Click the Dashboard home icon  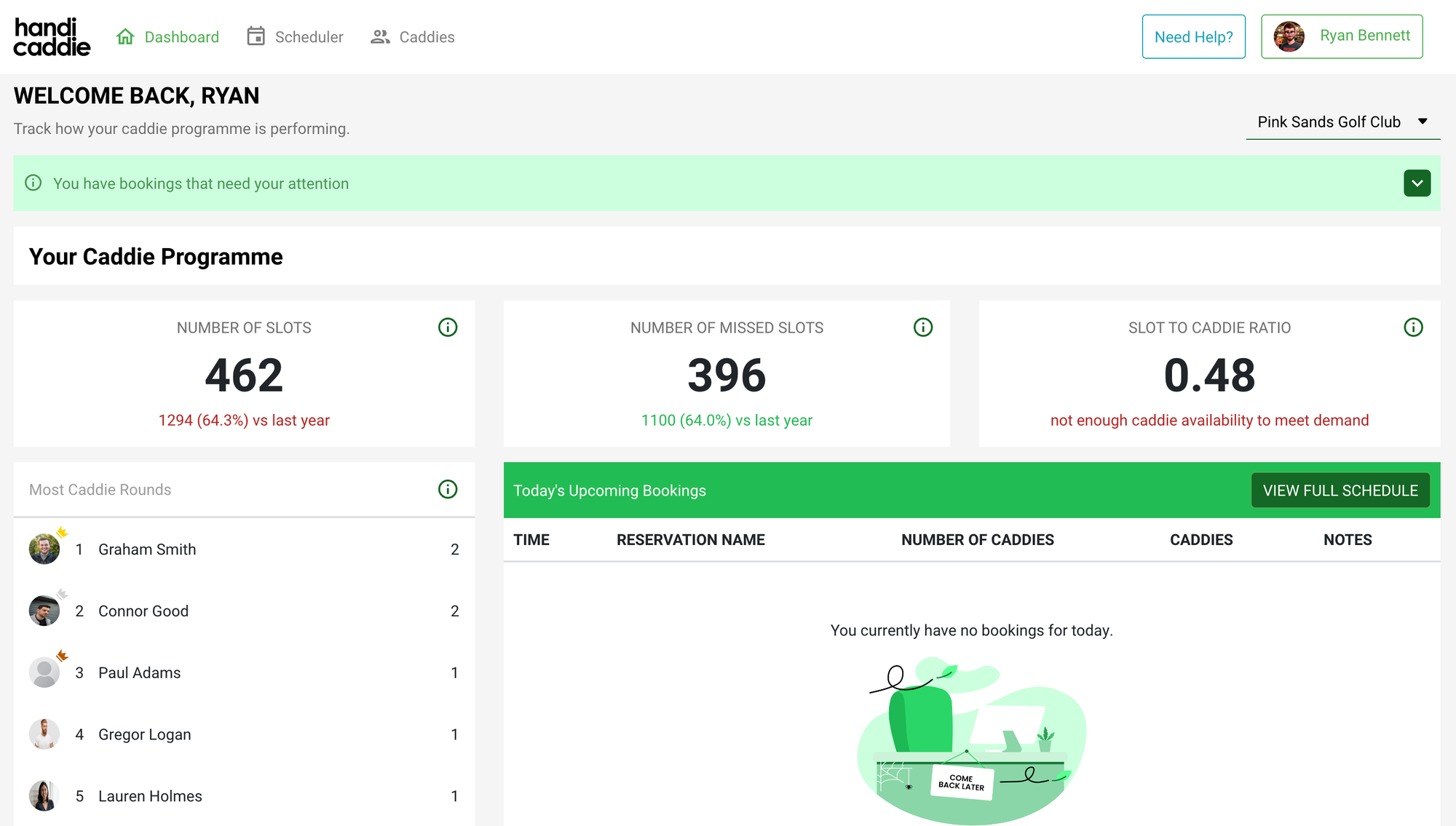tap(125, 36)
